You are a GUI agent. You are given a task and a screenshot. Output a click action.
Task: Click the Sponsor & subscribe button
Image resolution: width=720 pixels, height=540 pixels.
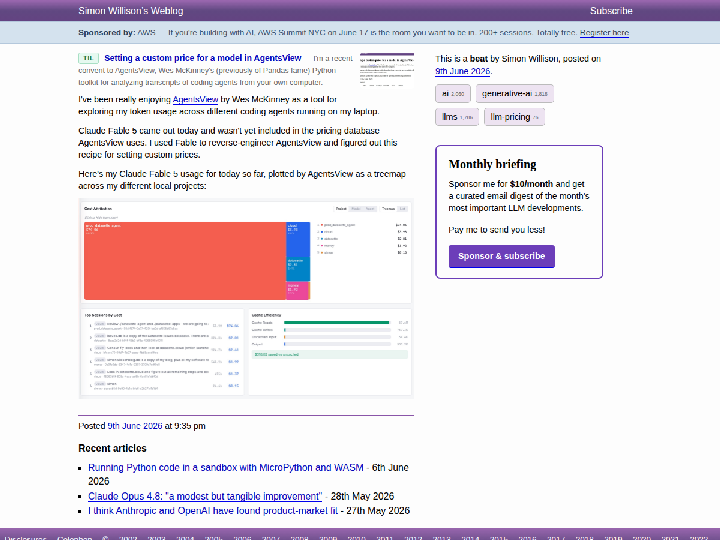(x=501, y=256)
